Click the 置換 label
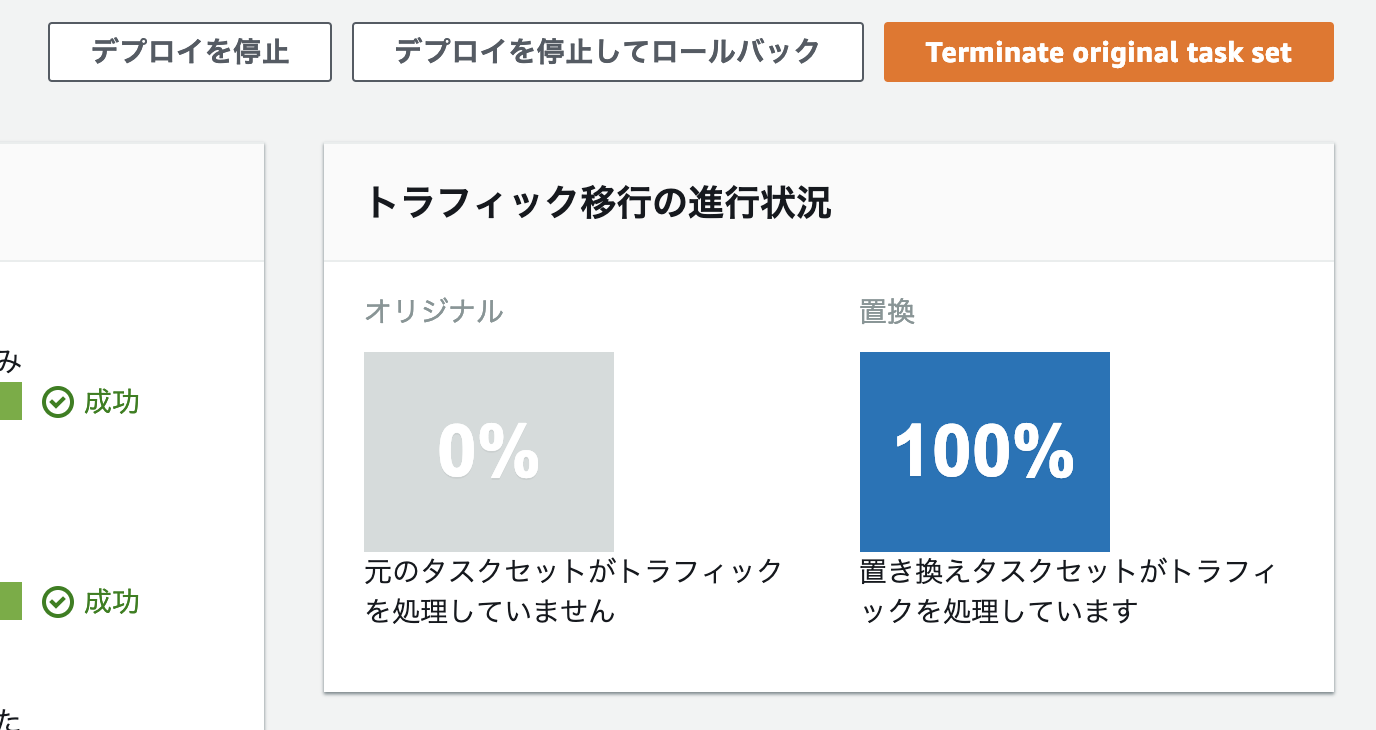 pyautogui.click(x=887, y=311)
